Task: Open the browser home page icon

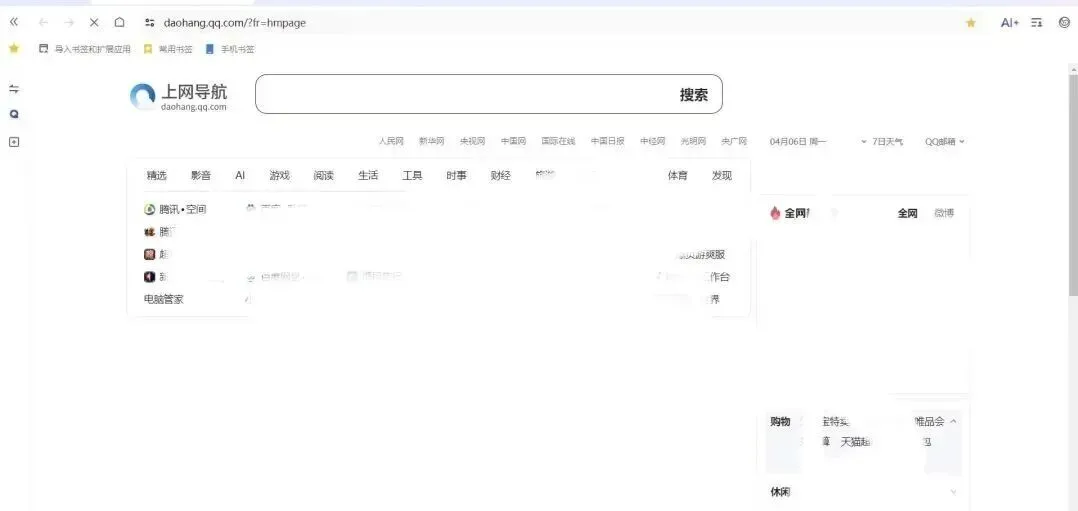Action: (x=120, y=22)
